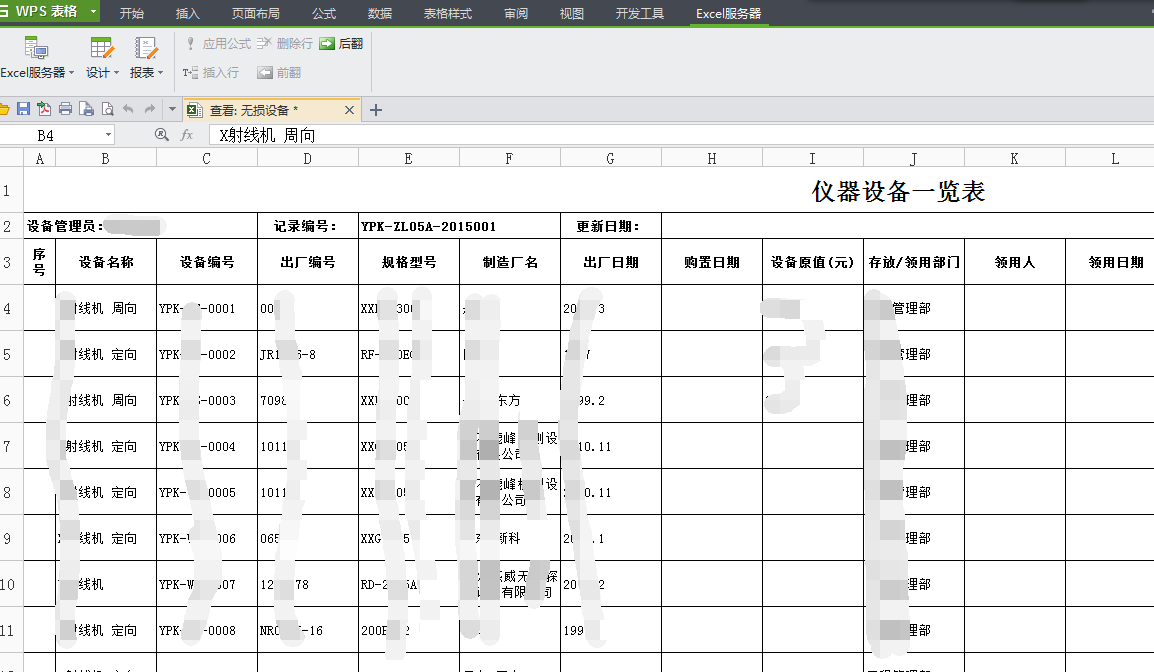The image size is (1154, 672).
Task: Open the 报表 (report) tool
Action: [146, 57]
